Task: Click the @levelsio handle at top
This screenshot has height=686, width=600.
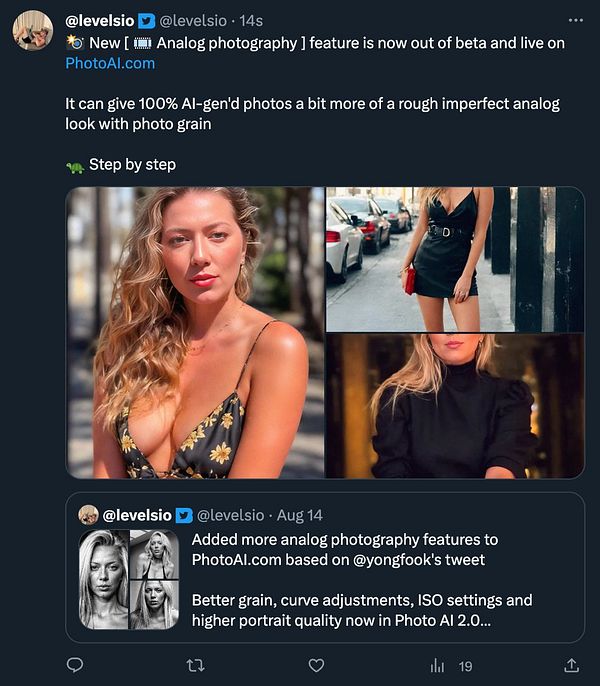Action: point(197,19)
